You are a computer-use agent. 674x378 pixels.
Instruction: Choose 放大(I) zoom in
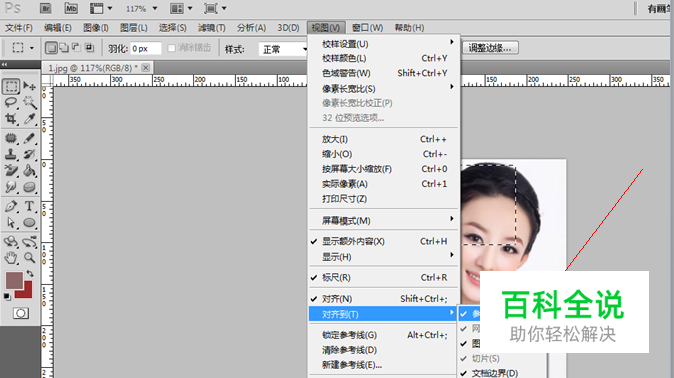pos(384,139)
